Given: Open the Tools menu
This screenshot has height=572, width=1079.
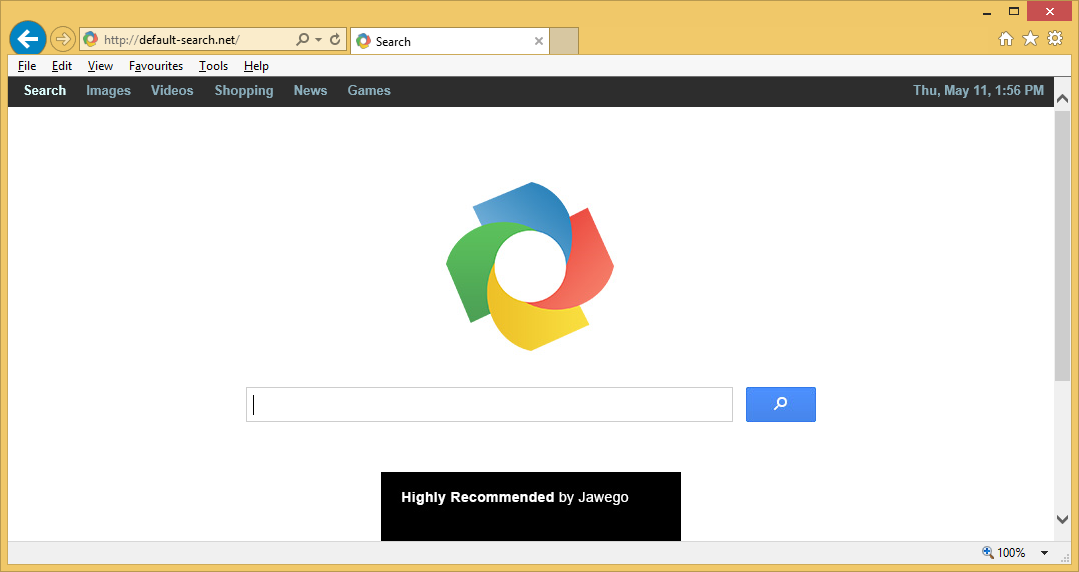Looking at the screenshot, I should (213, 66).
